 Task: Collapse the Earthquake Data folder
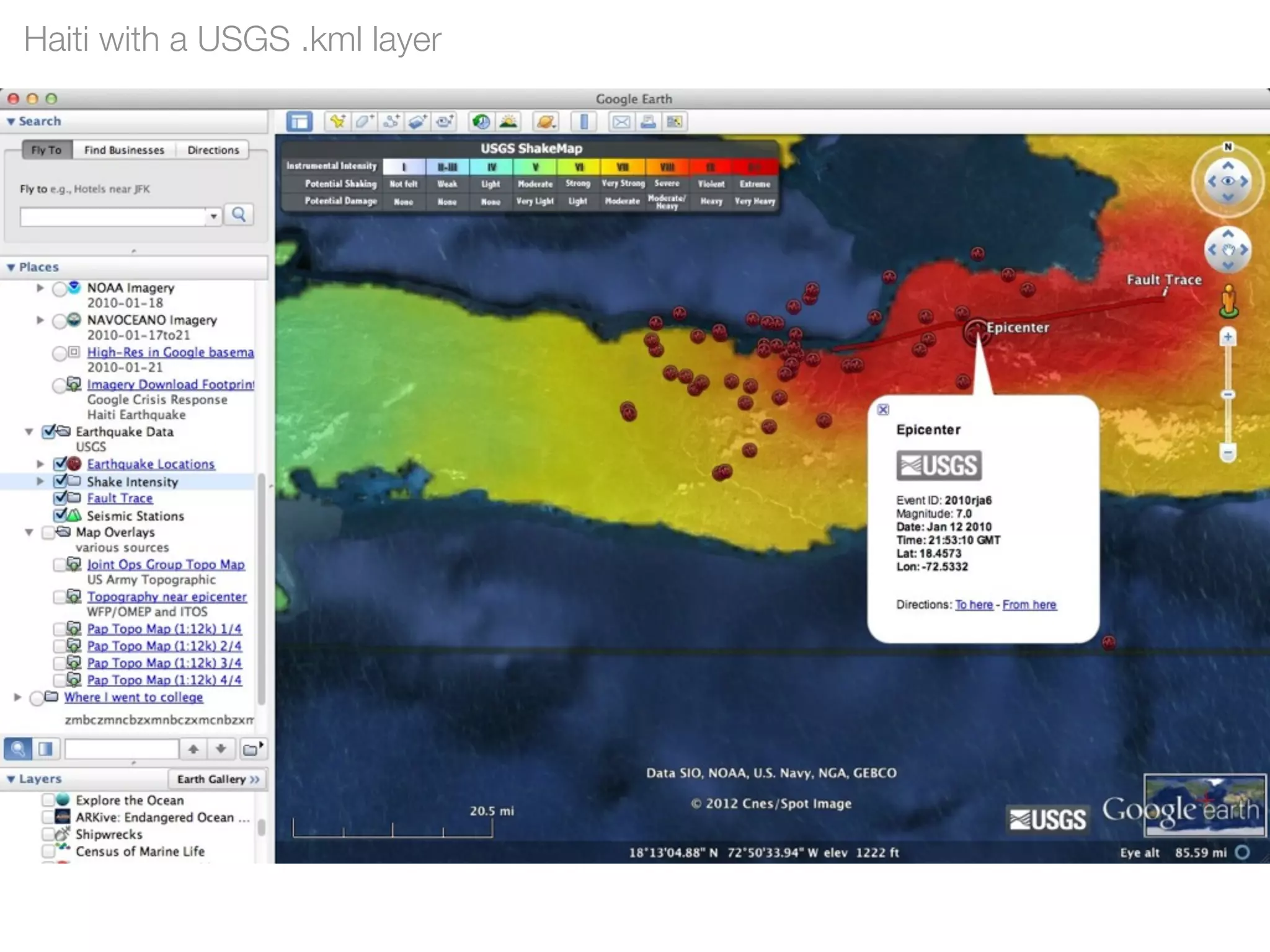click(29, 432)
